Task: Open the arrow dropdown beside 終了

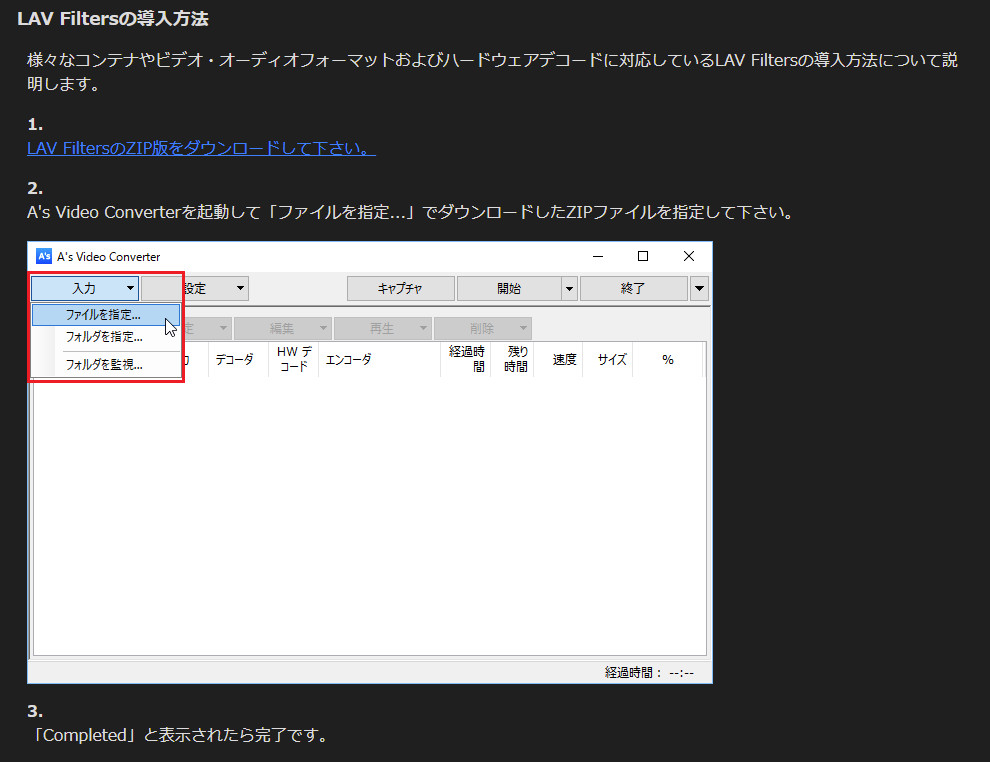Action: (x=699, y=289)
